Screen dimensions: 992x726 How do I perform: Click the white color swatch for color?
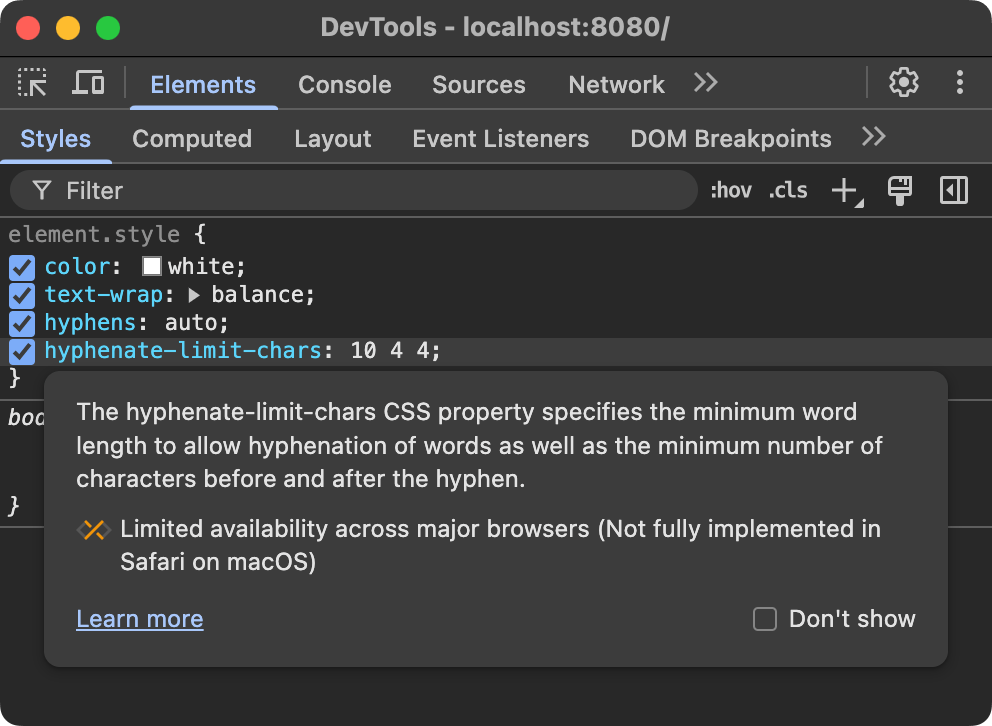(x=151, y=266)
